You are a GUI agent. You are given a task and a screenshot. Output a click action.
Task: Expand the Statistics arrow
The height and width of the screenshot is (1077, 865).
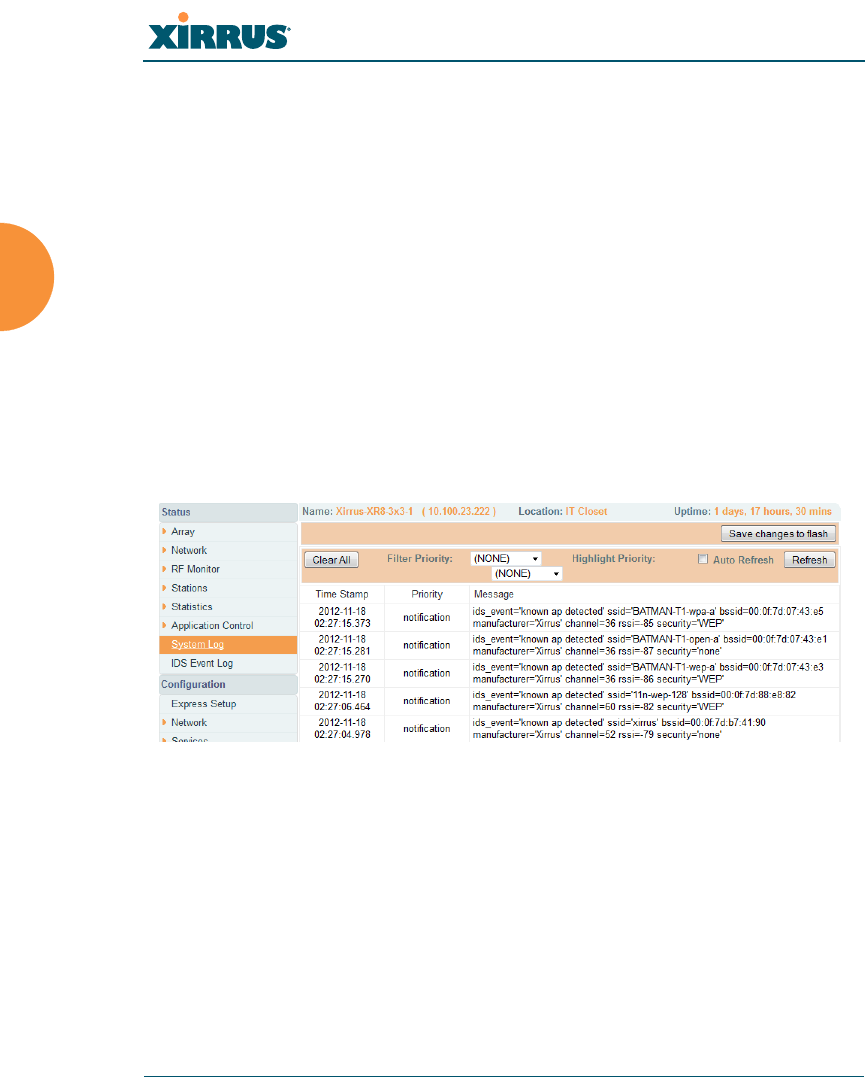pyautogui.click(x=164, y=606)
